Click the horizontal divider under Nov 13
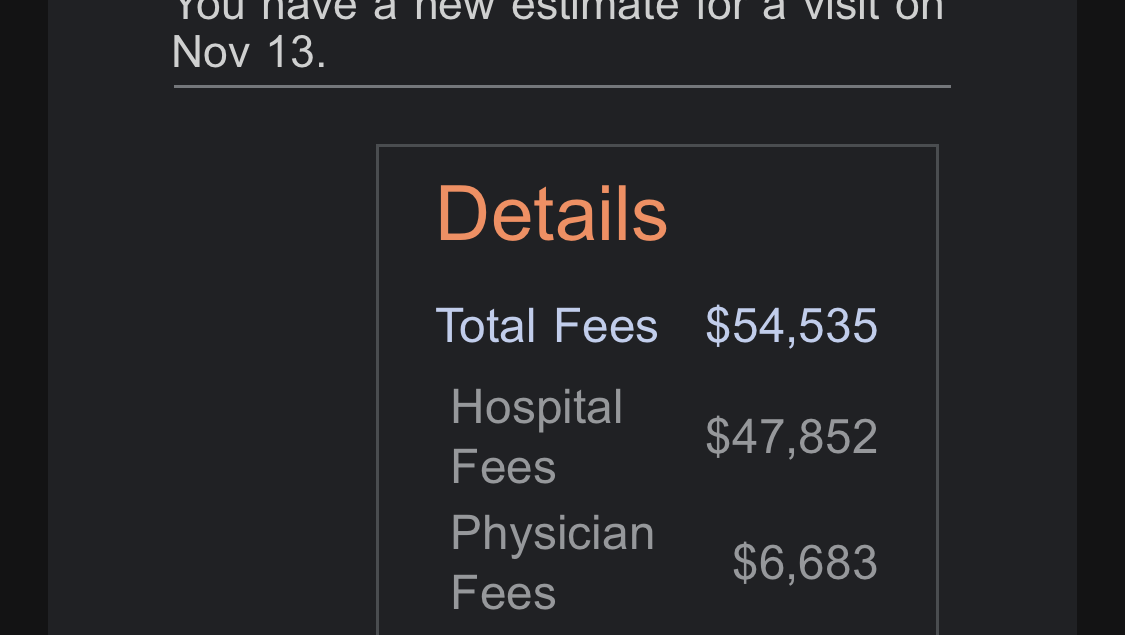Viewport: 1125px width, 635px height. pyautogui.click(x=562, y=87)
